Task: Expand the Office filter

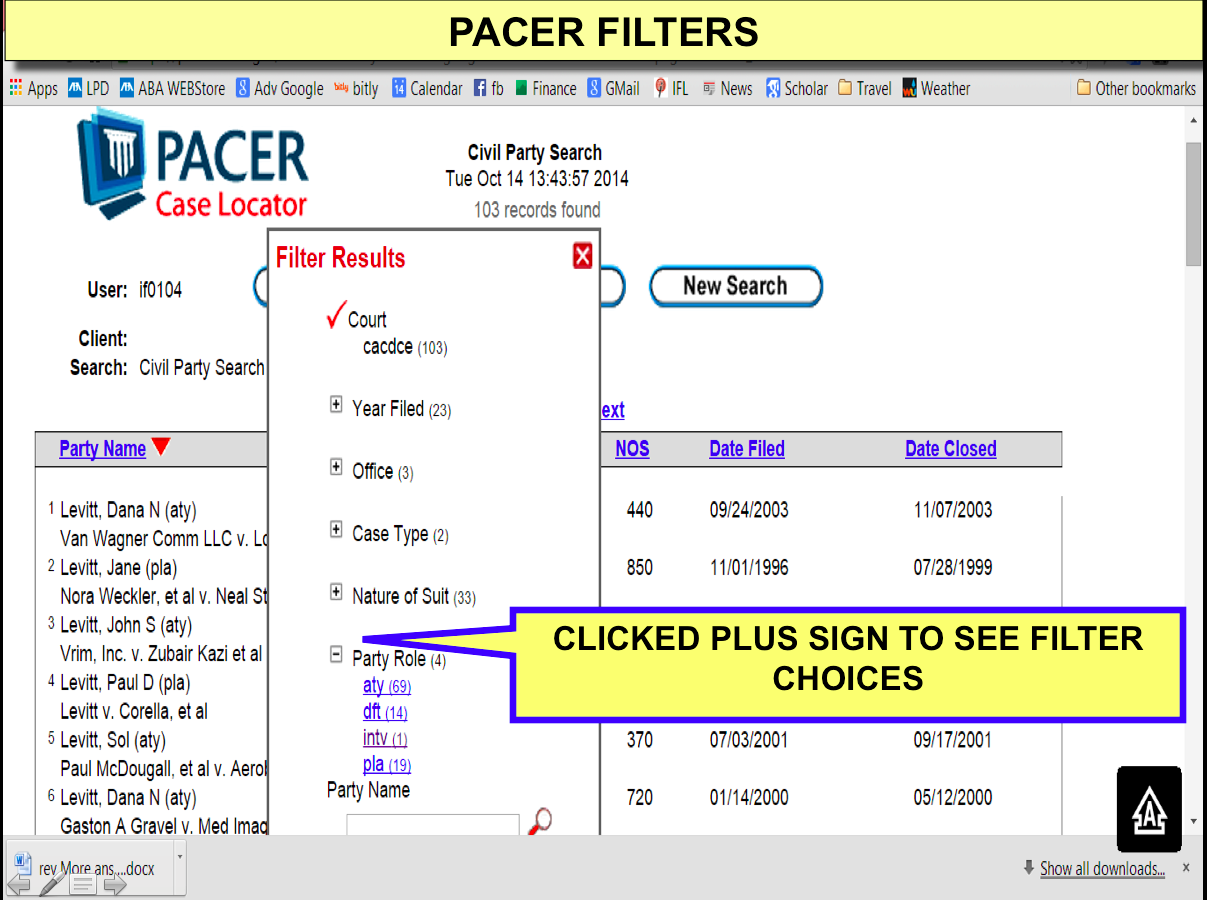Action: click(x=336, y=467)
